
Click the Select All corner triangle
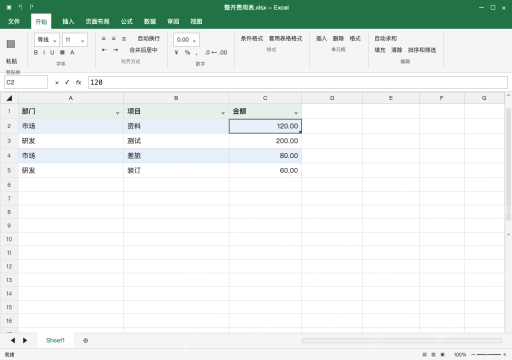point(9,98)
